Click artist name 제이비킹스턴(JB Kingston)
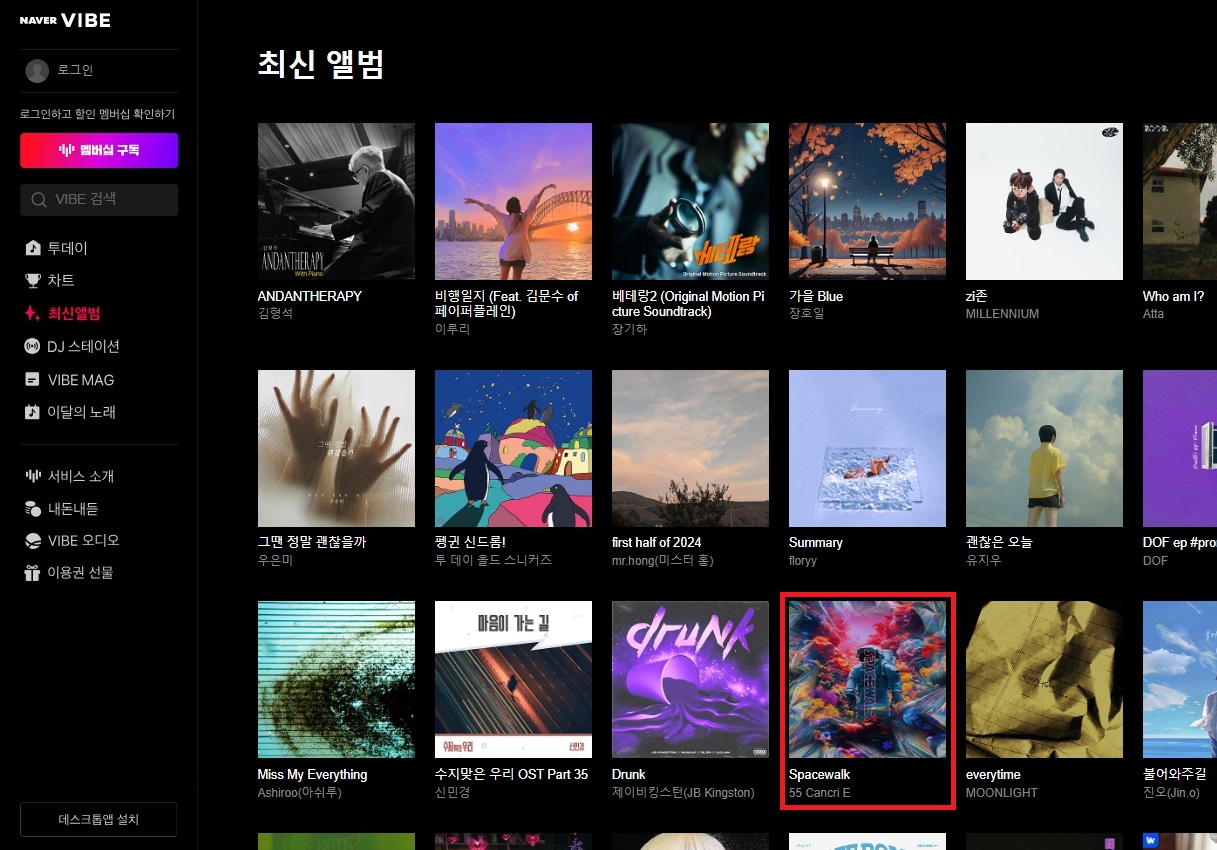This screenshot has height=850, width=1217. point(683,792)
